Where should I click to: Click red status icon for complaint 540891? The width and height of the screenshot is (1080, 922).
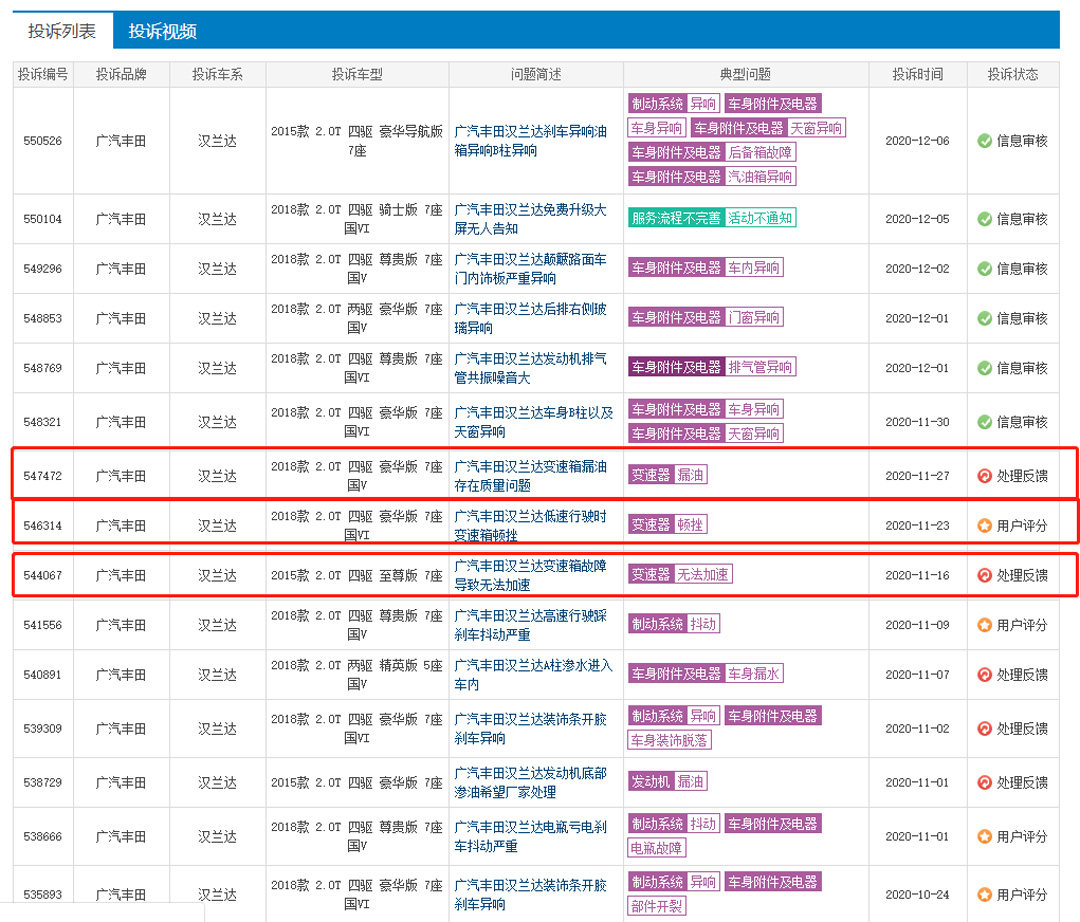[x=984, y=675]
